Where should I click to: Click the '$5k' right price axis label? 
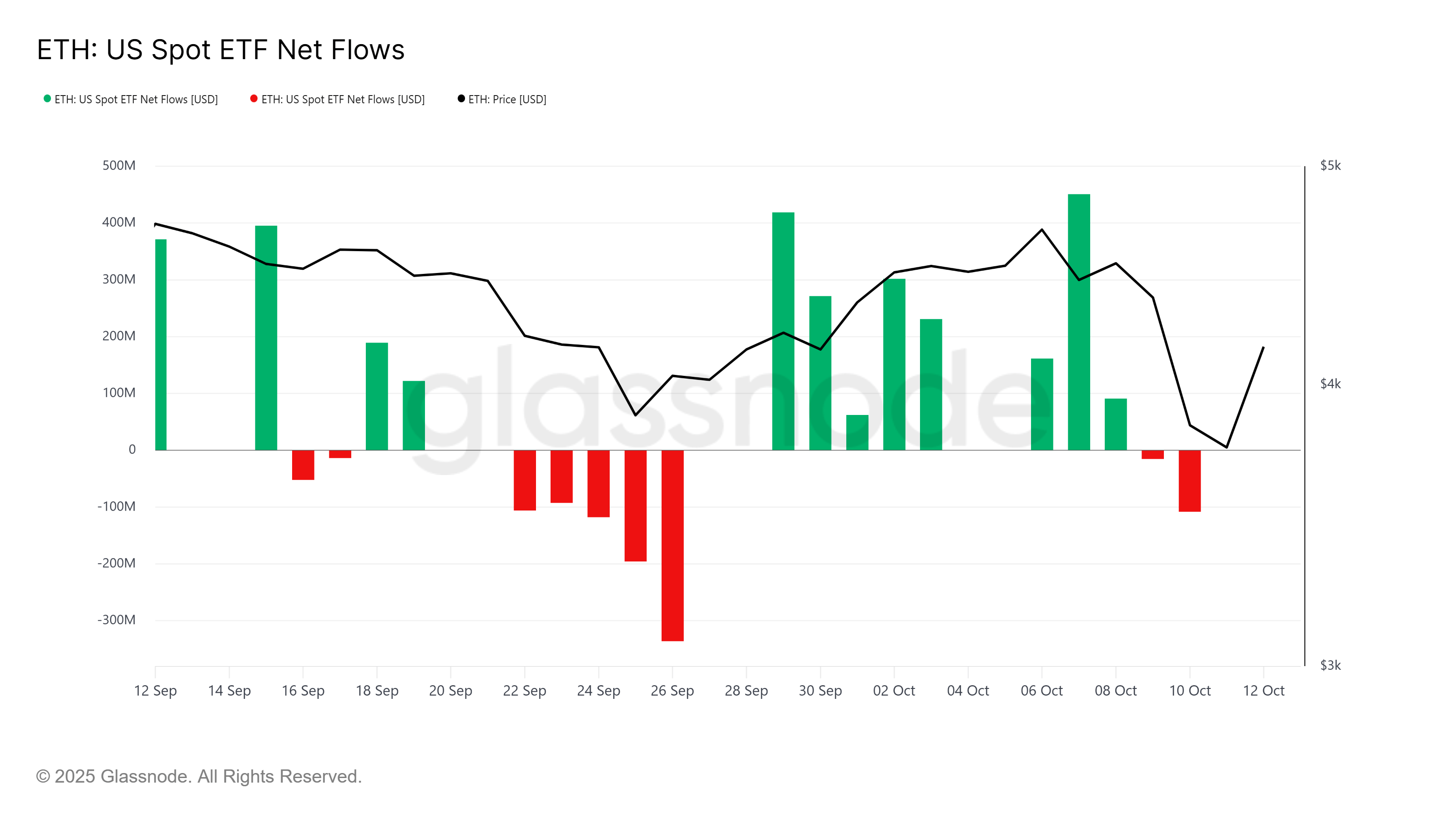(x=1330, y=166)
